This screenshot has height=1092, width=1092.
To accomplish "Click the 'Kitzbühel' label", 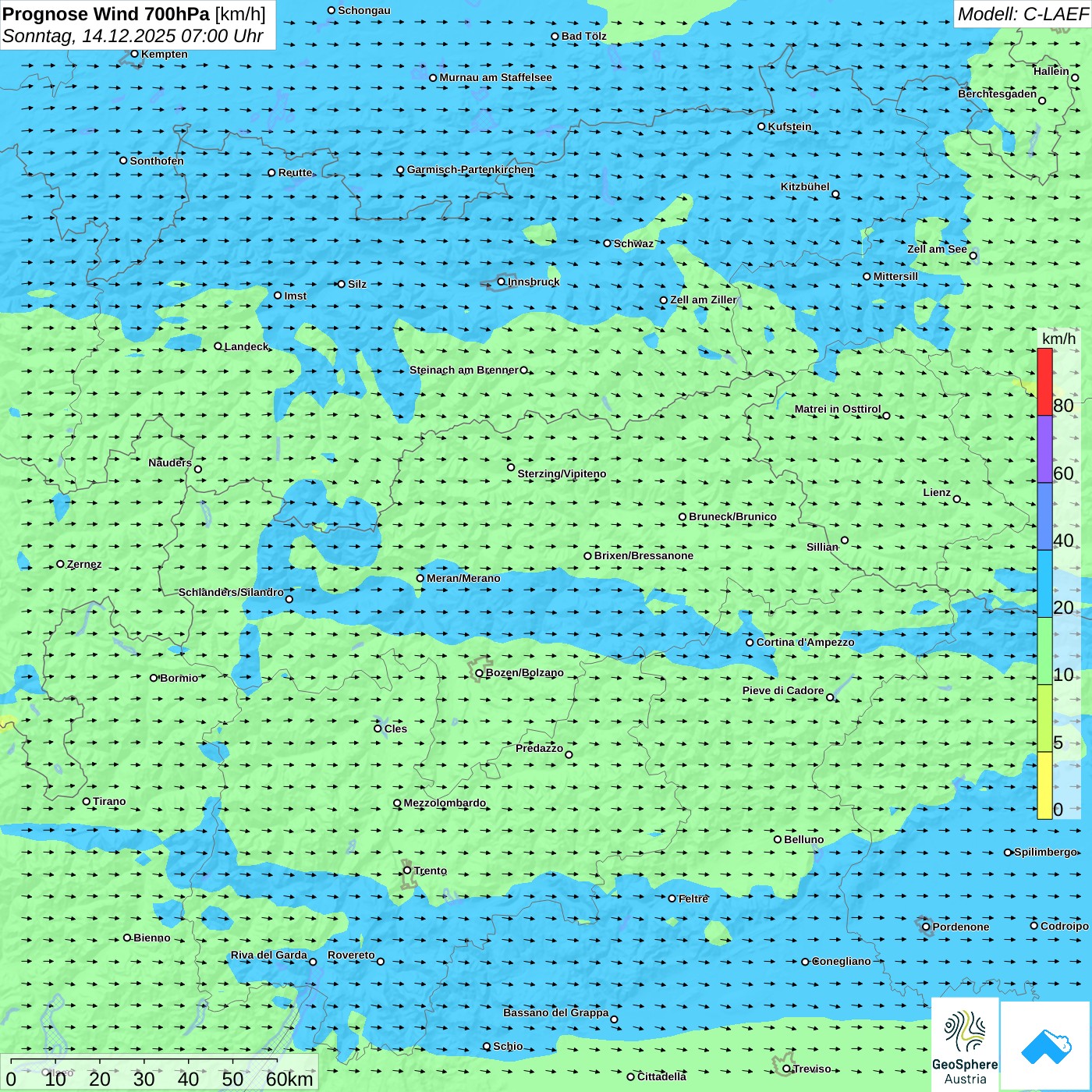I will pos(805,186).
